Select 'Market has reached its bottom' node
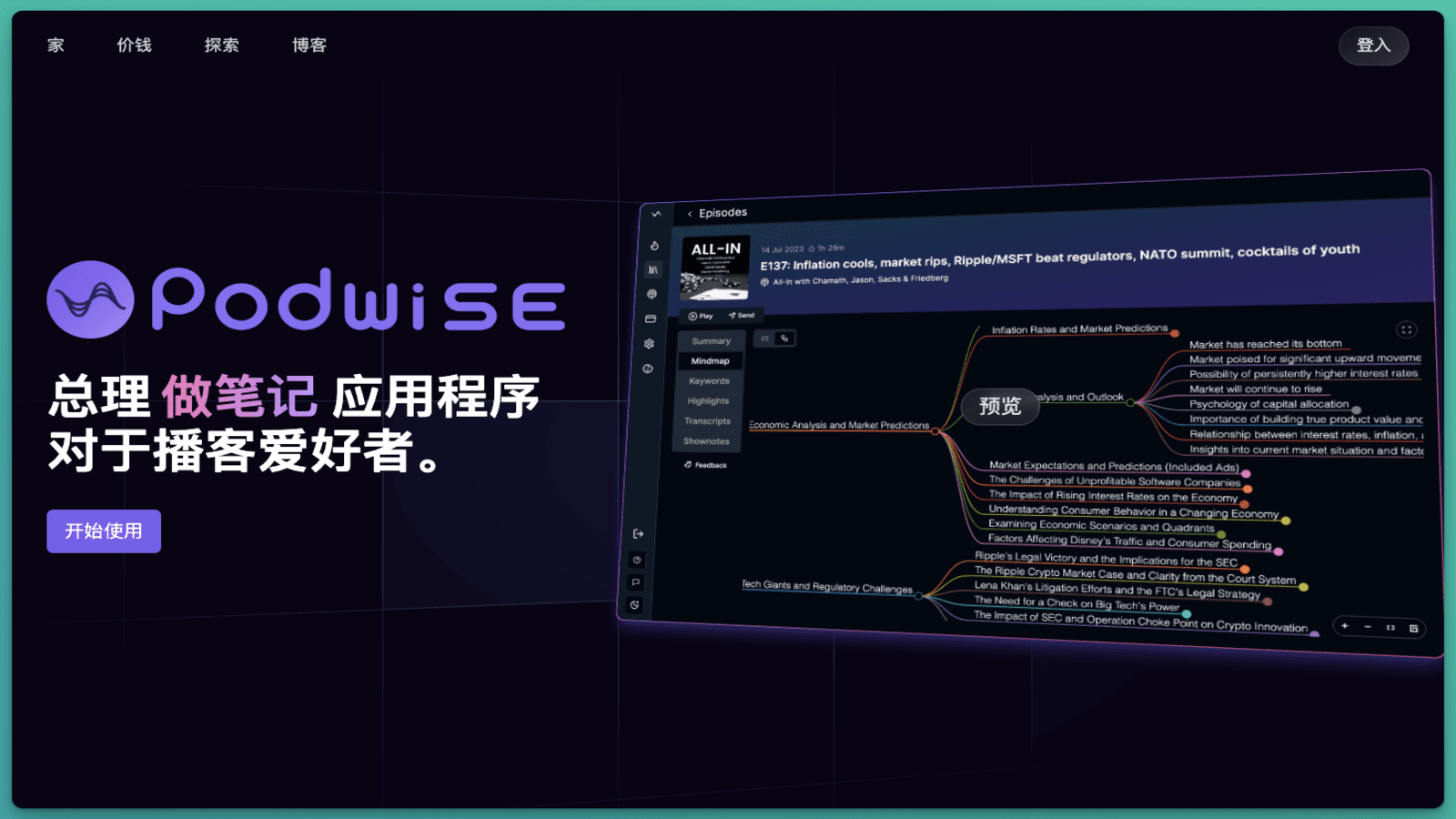The width and height of the screenshot is (1456, 819). [x=1265, y=344]
